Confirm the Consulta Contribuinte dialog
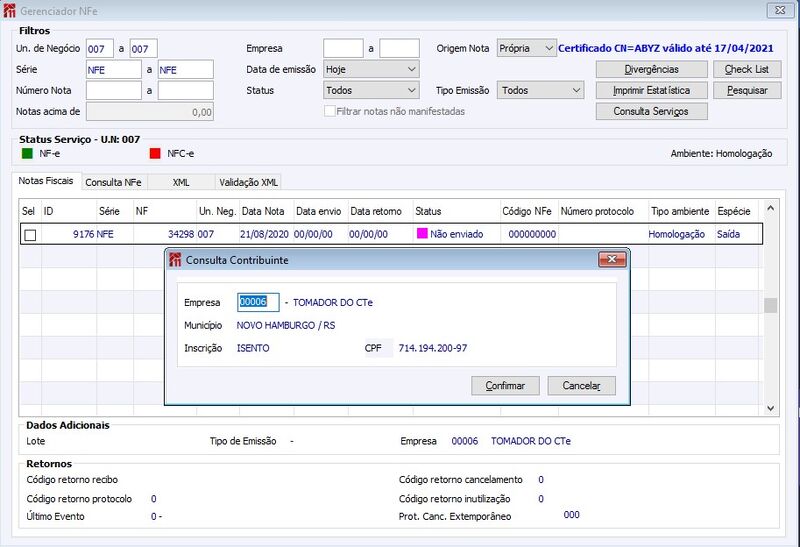Screen dimensions: 800x547 (505, 386)
